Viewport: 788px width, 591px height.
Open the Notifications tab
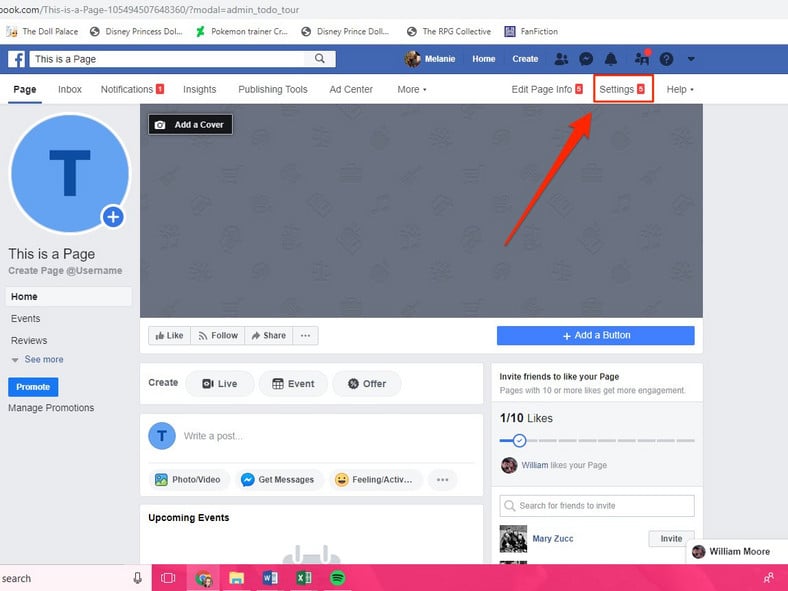coord(132,89)
